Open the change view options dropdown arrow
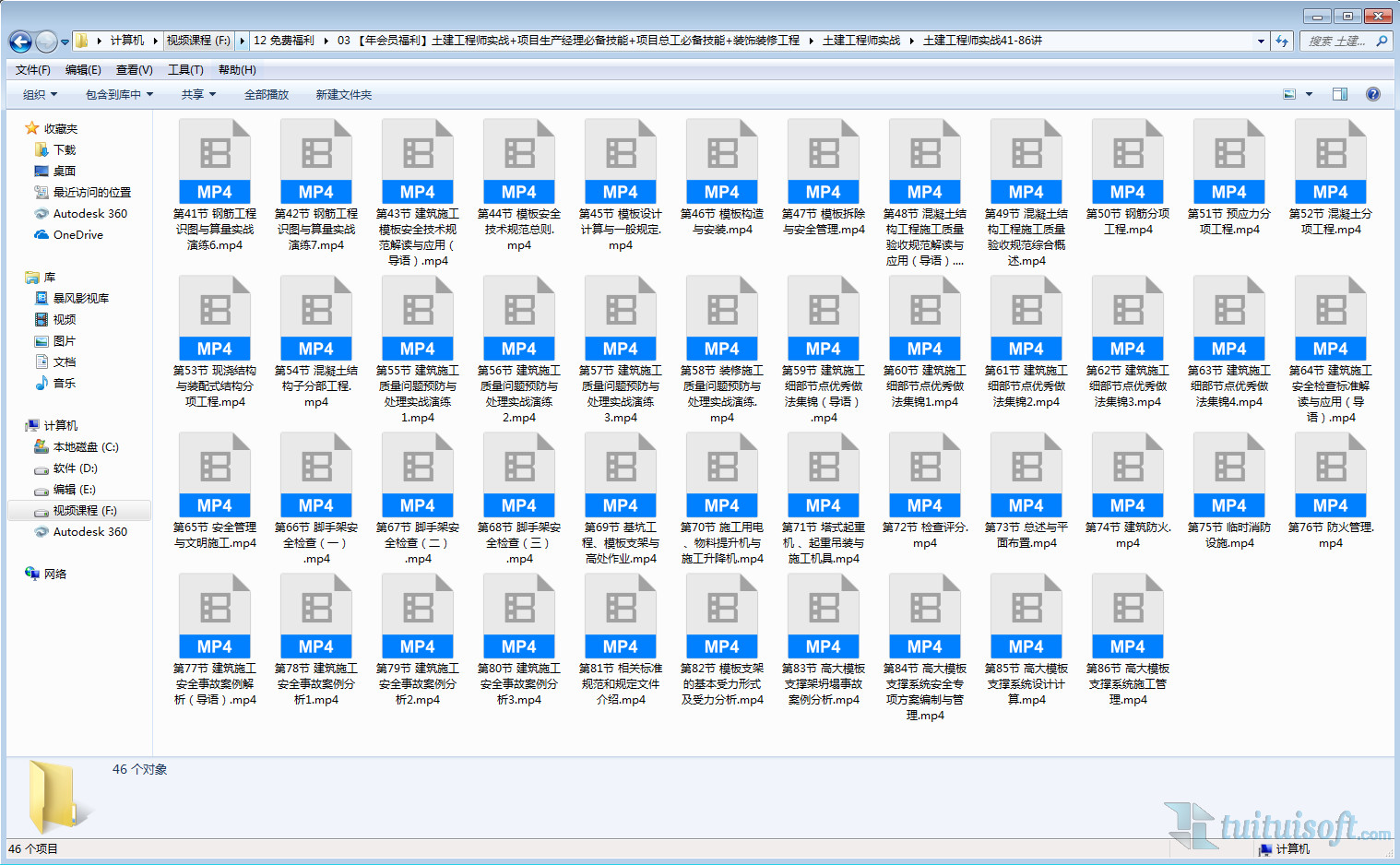This screenshot has height=865, width=1400. (x=1309, y=94)
